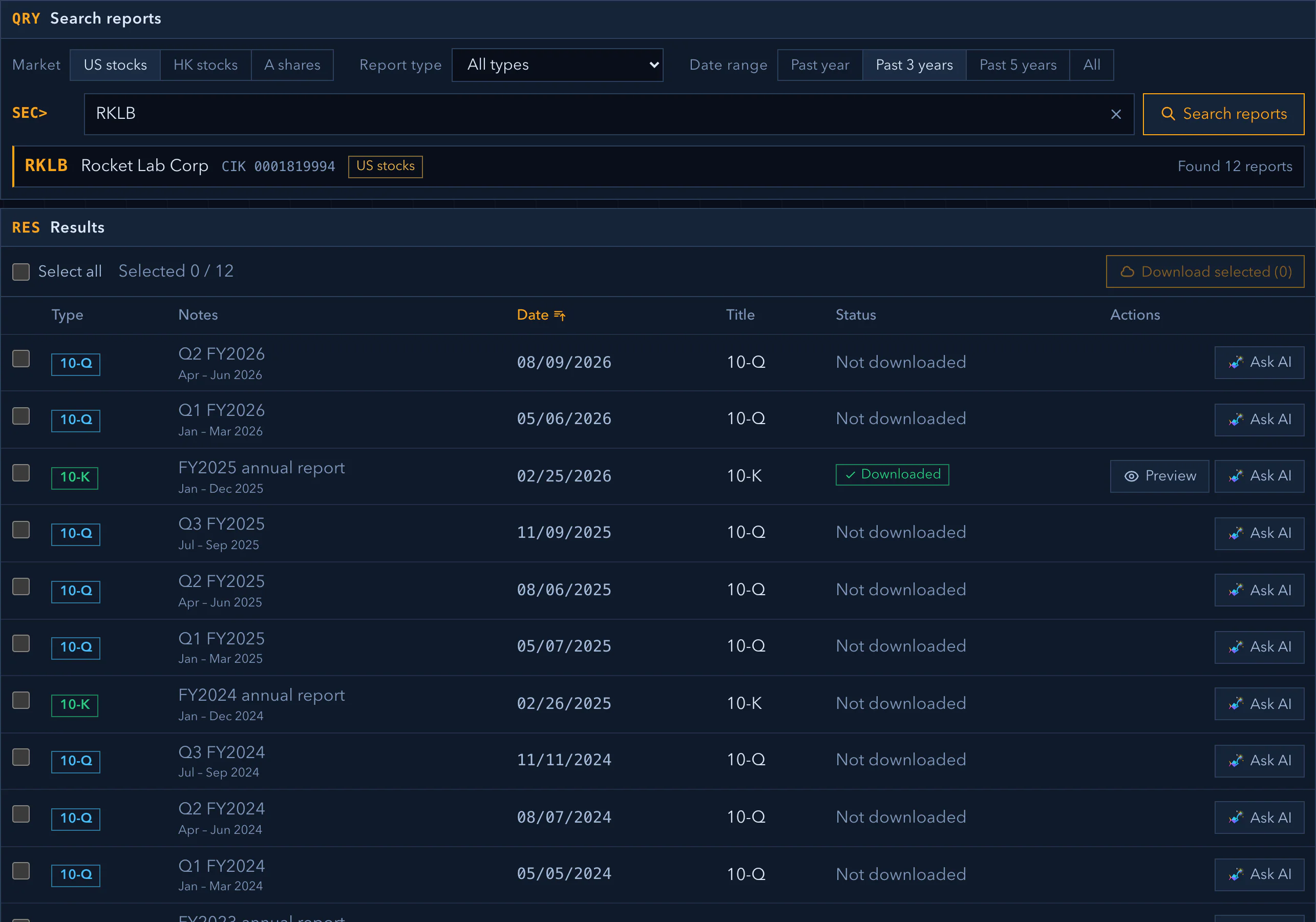Select the FY2025 annual report checkbox
Viewport: 1316px width, 922px height.
point(21,472)
